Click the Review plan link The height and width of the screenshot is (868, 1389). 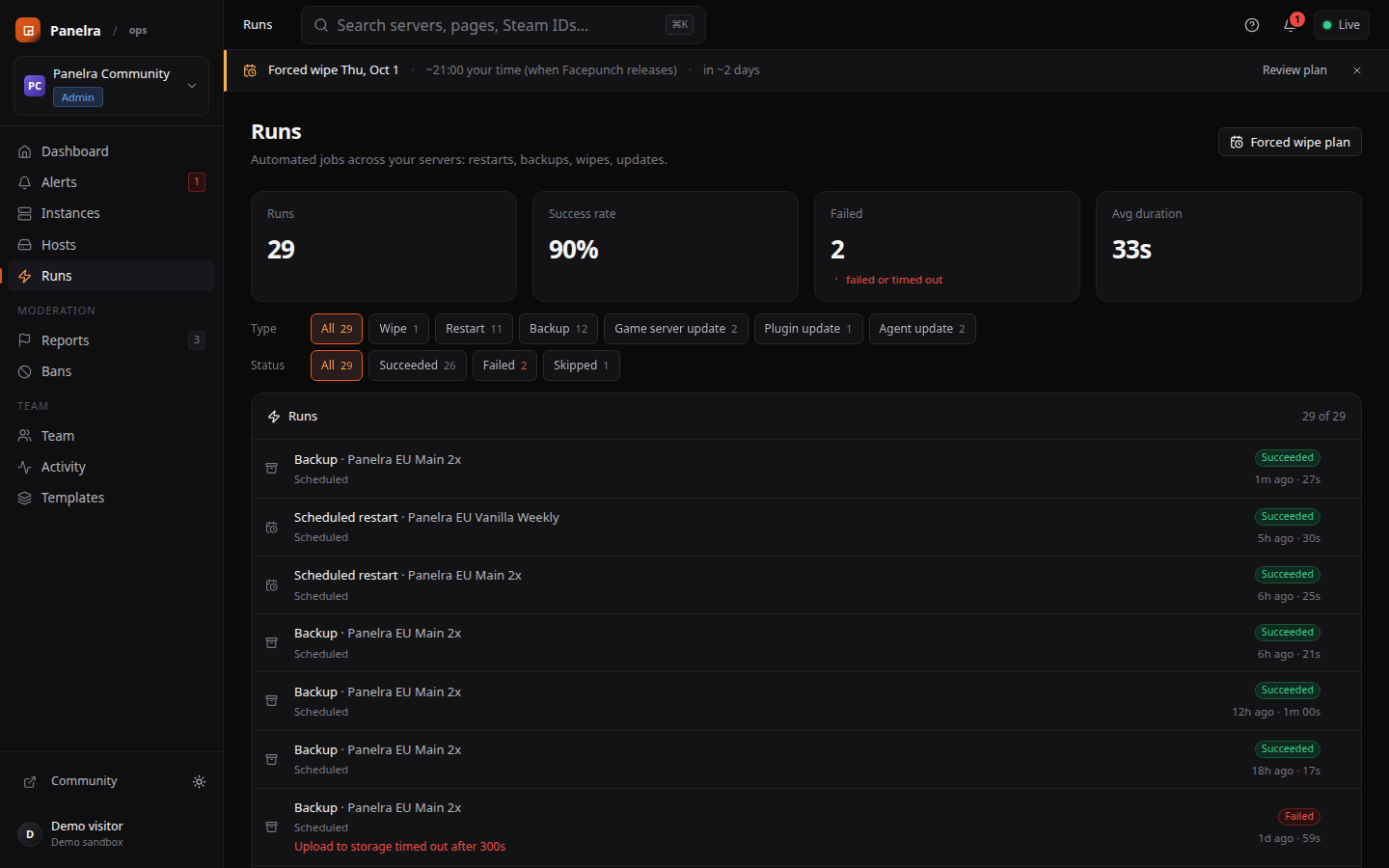(1294, 70)
